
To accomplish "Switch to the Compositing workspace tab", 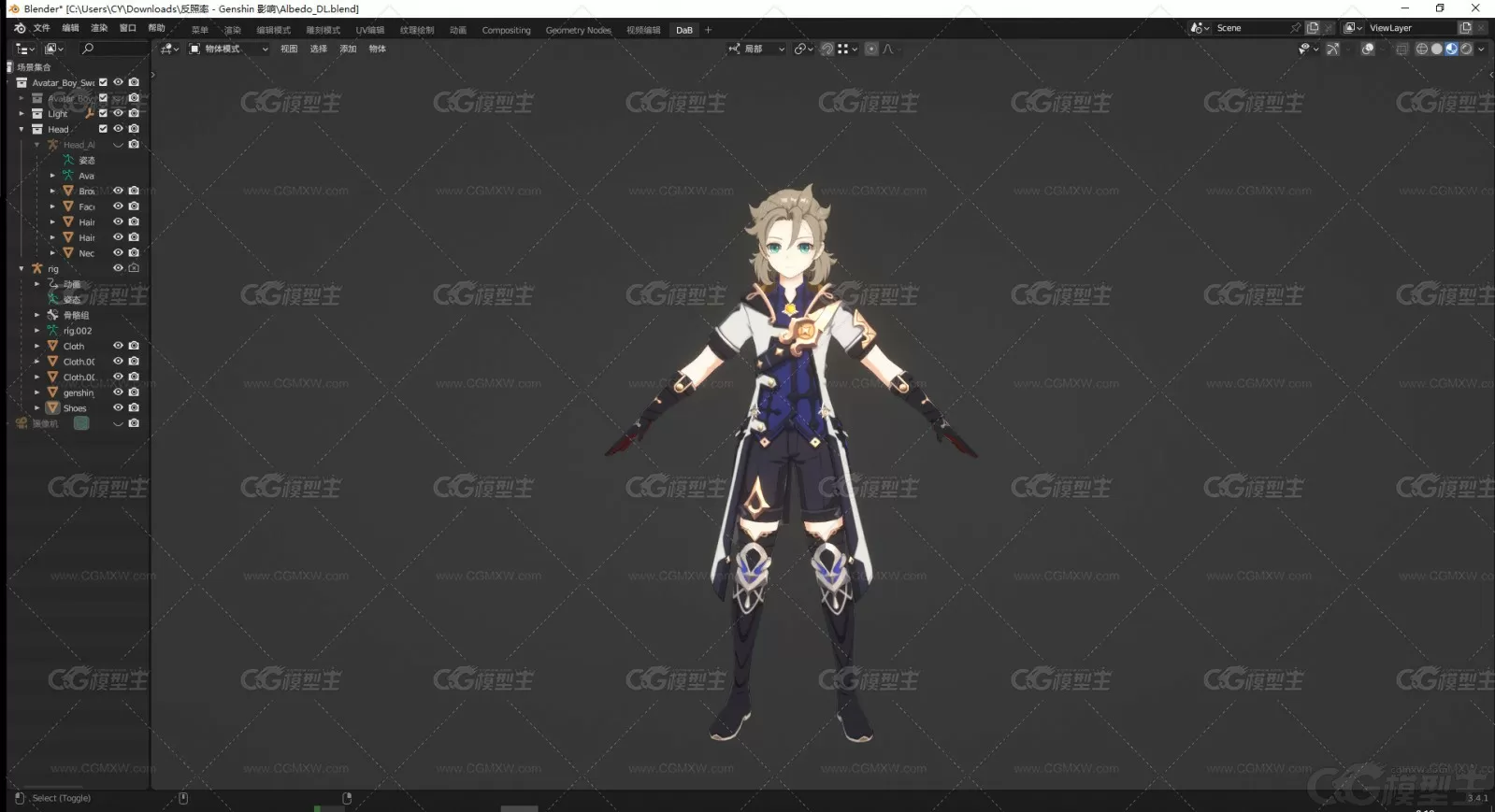I will click(x=506, y=30).
